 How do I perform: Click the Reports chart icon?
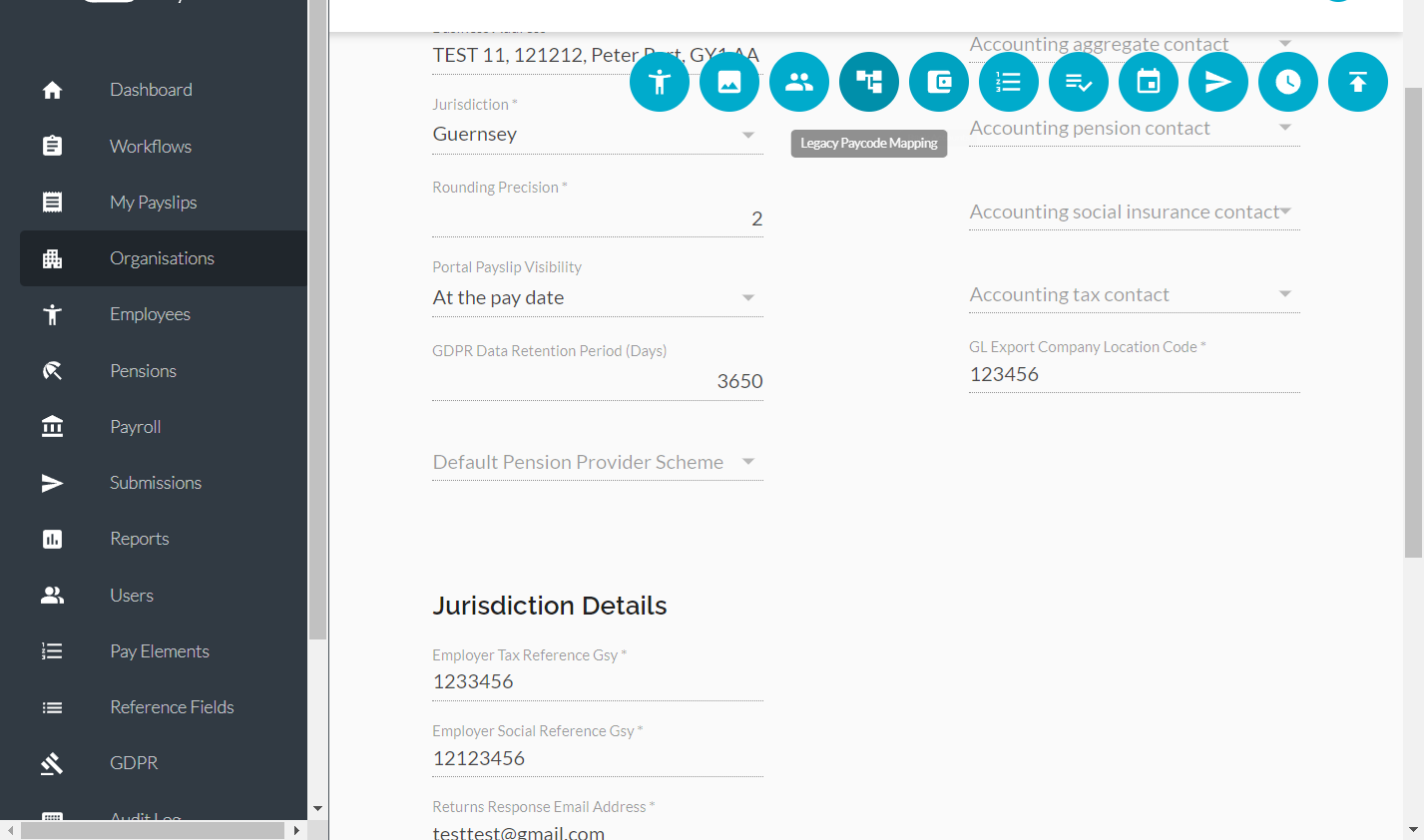[x=53, y=539]
